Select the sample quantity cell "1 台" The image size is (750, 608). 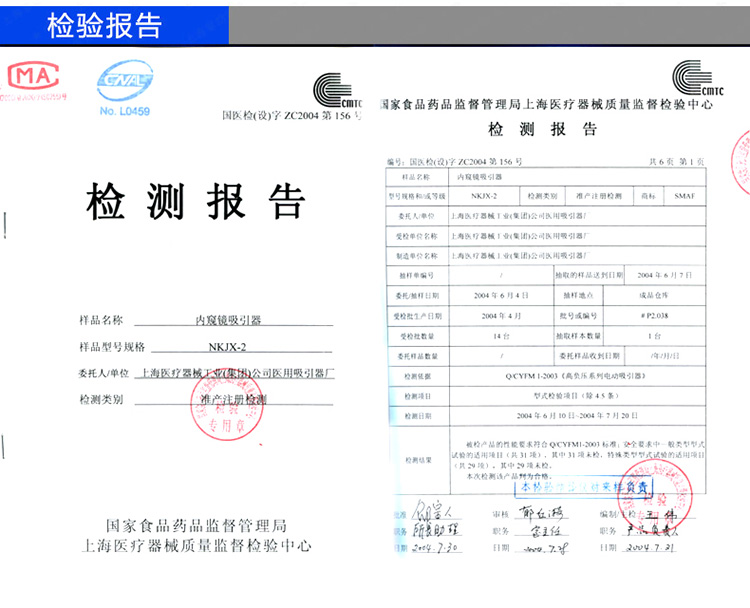click(x=654, y=336)
